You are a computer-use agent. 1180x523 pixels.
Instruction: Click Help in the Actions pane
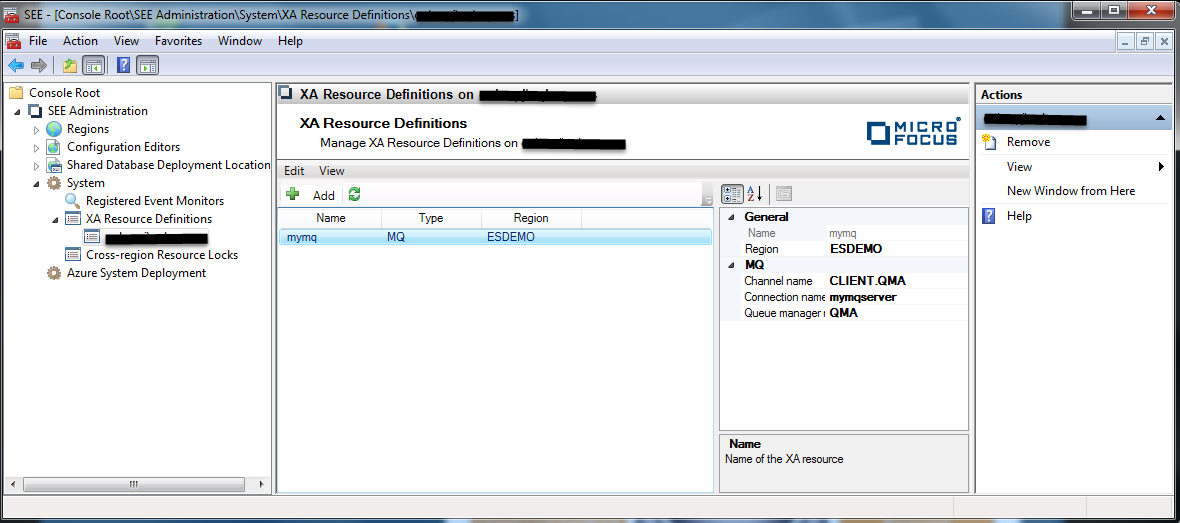click(1019, 217)
